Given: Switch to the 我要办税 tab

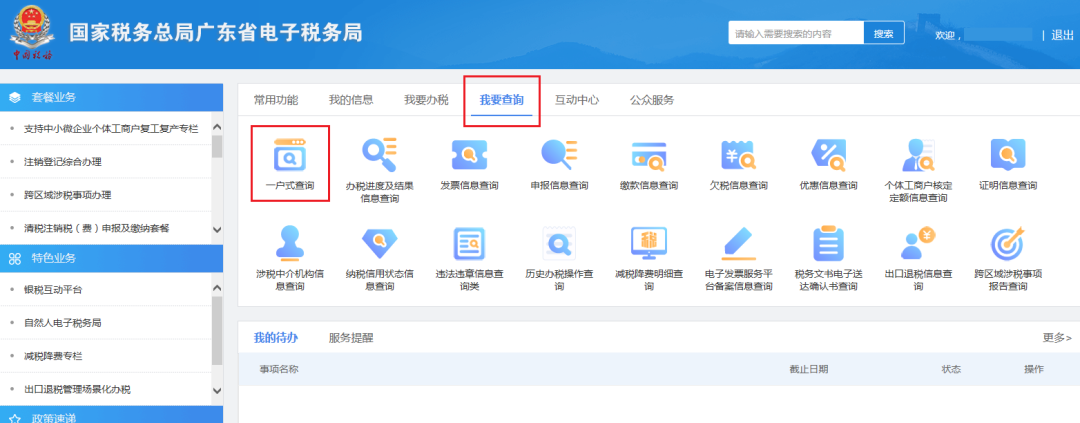Looking at the screenshot, I should point(426,100).
